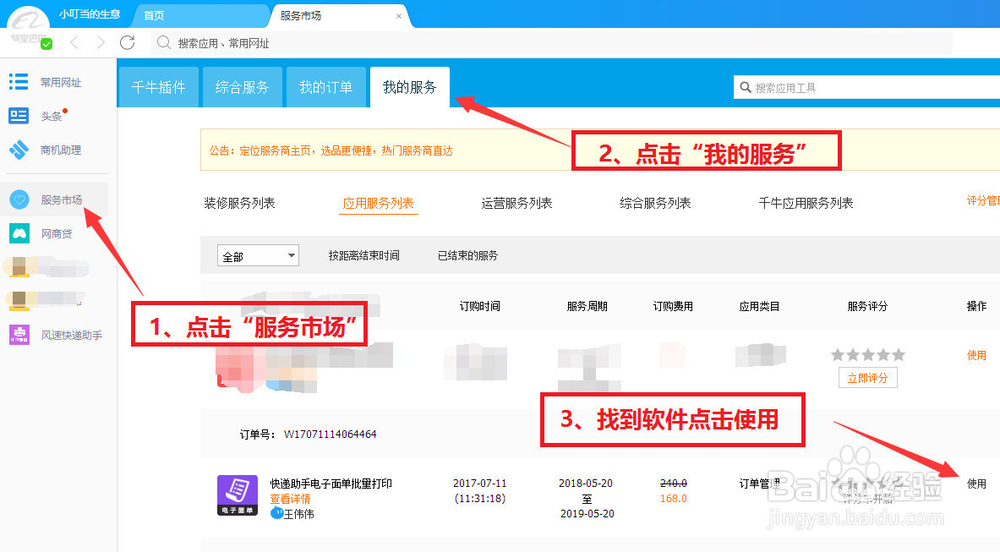Click 使用 for the first service row

click(x=976, y=355)
